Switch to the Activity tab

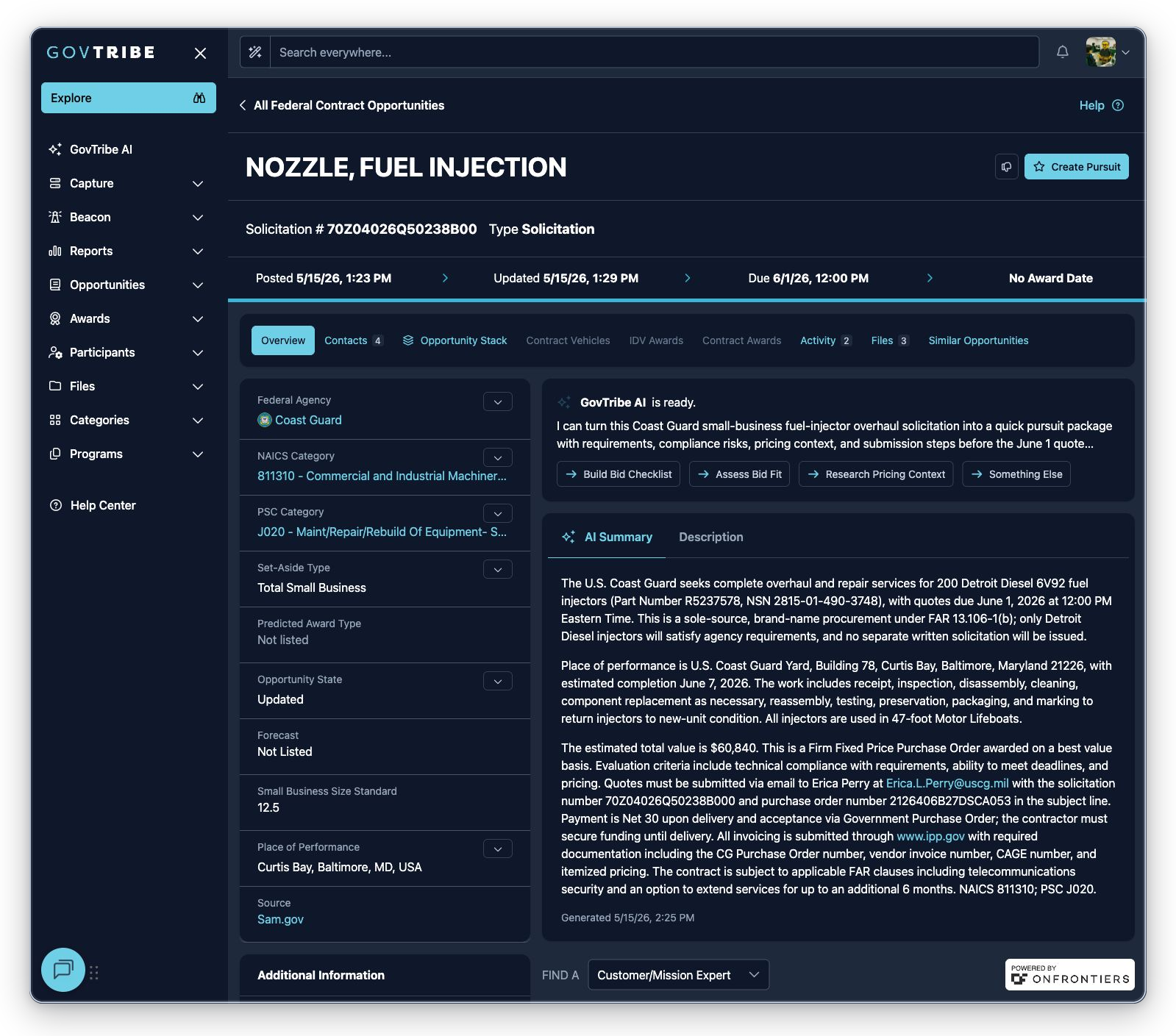[x=826, y=340]
